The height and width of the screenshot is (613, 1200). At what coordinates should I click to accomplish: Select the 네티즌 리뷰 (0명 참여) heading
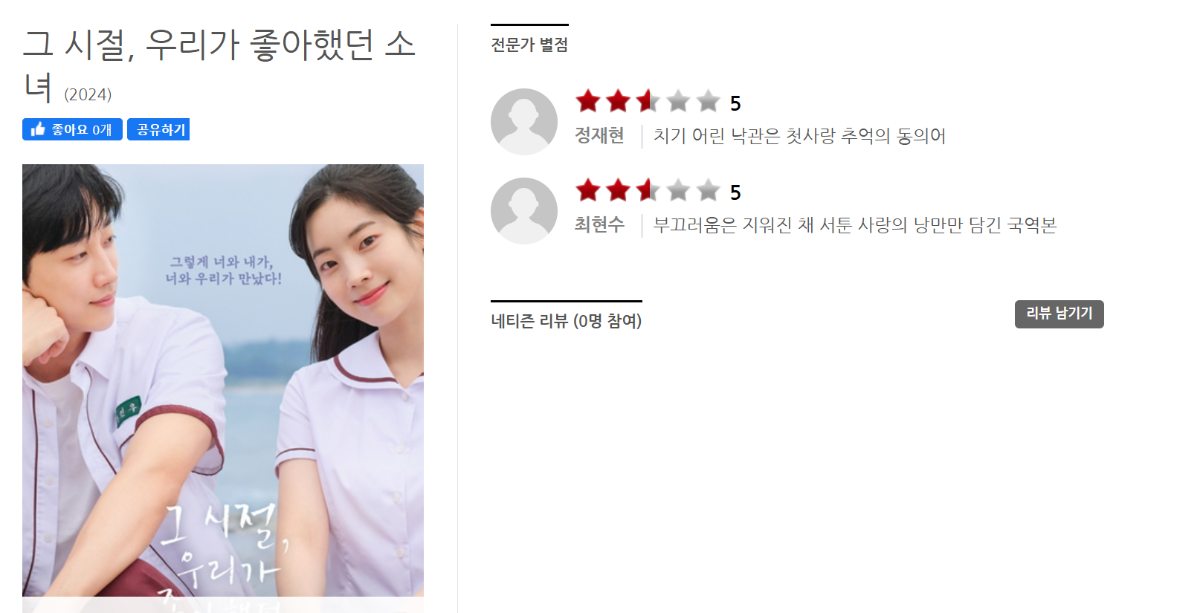[x=566, y=321]
